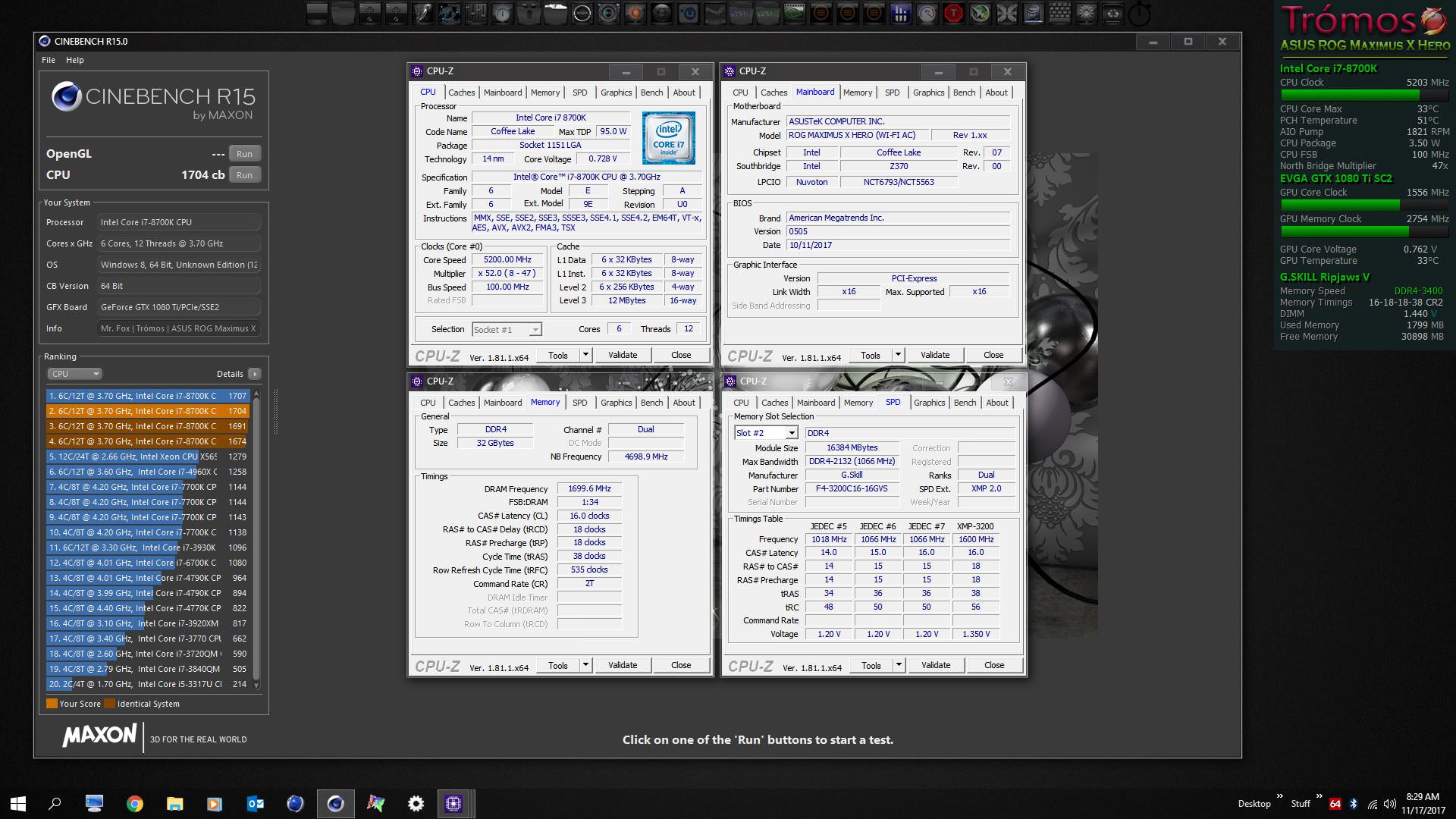Click Close in the Mainboard CPU-Z window
1456x819 pixels.
(993, 355)
